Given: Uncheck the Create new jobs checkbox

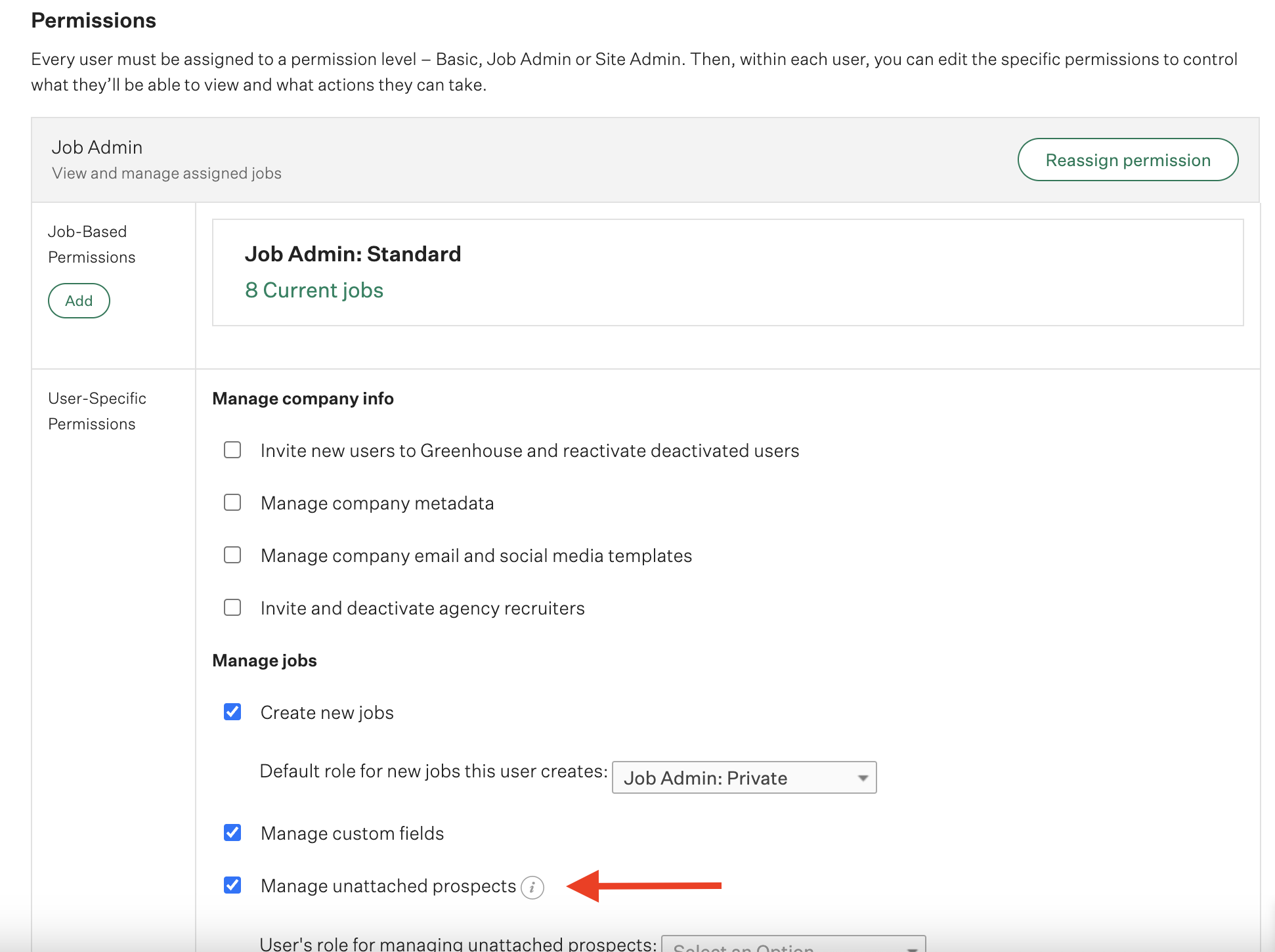Looking at the screenshot, I should [232, 712].
